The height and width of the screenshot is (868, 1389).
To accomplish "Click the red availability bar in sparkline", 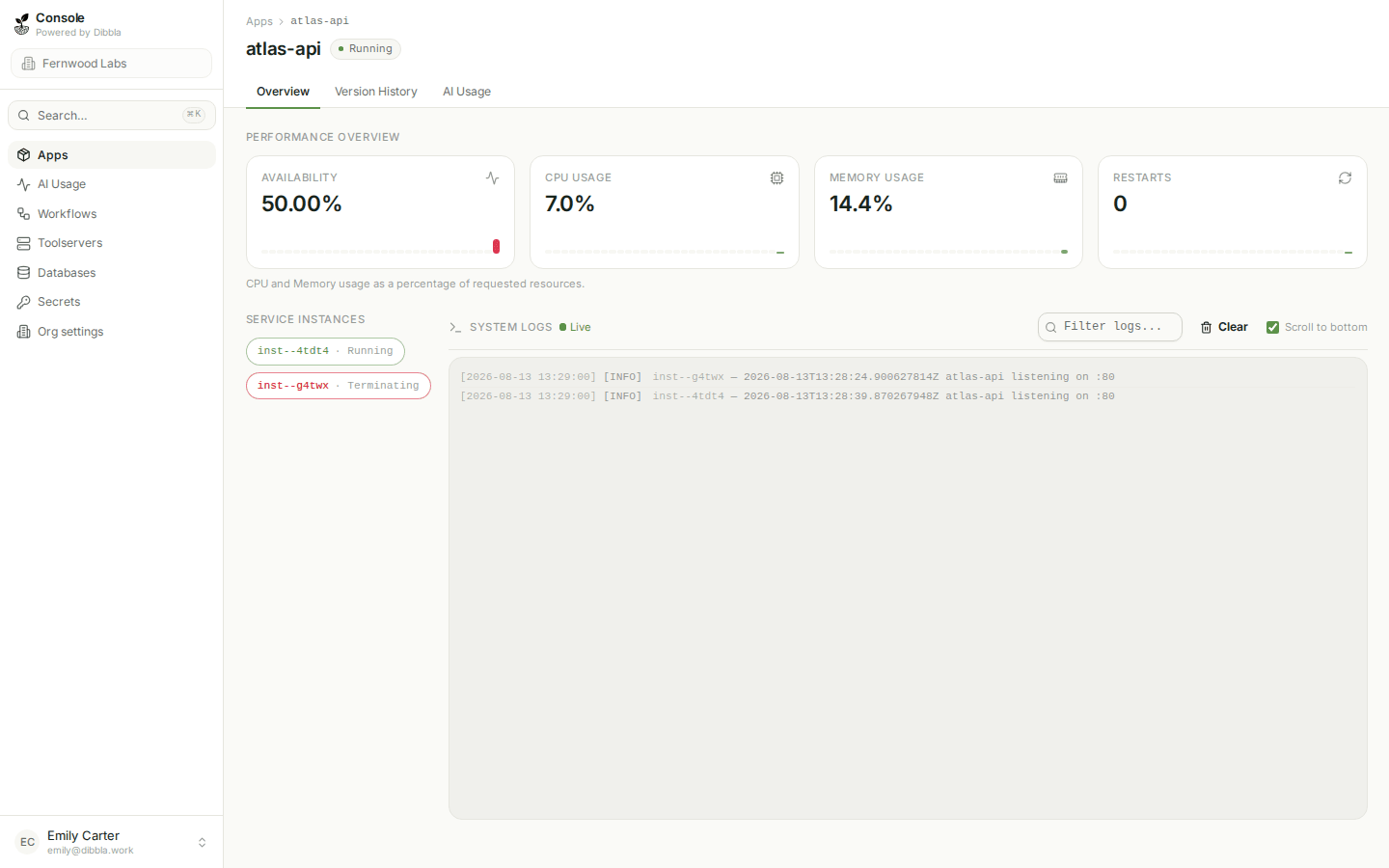I will (496, 247).
